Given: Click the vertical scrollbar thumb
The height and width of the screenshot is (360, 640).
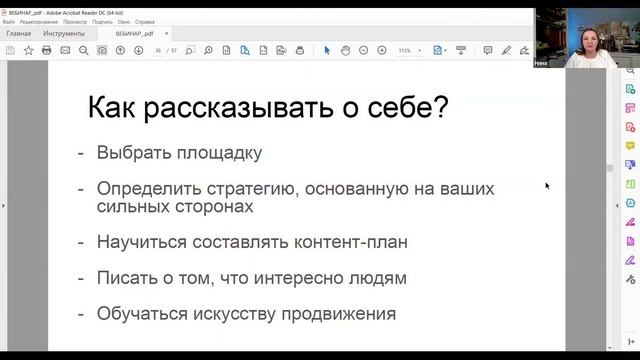Looking at the screenshot, I should pyautogui.click(x=610, y=168).
